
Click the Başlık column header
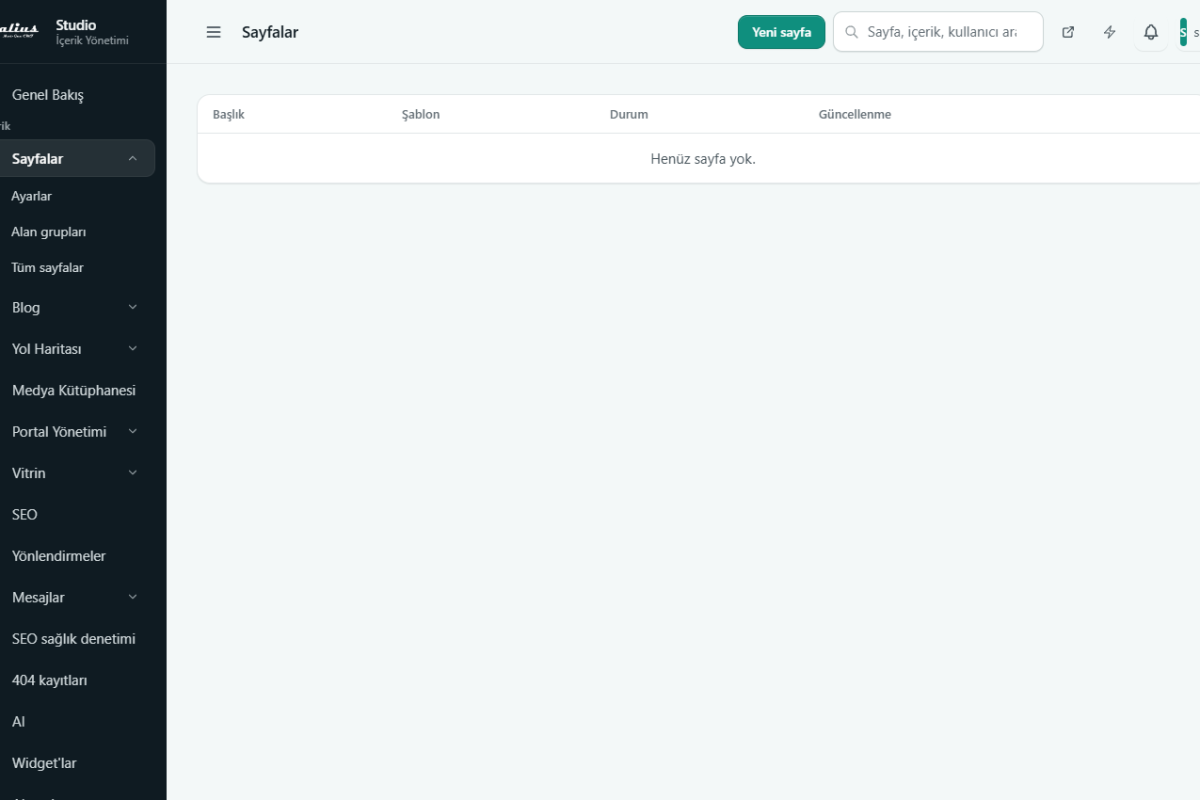pyautogui.click(x=229, y=114)
